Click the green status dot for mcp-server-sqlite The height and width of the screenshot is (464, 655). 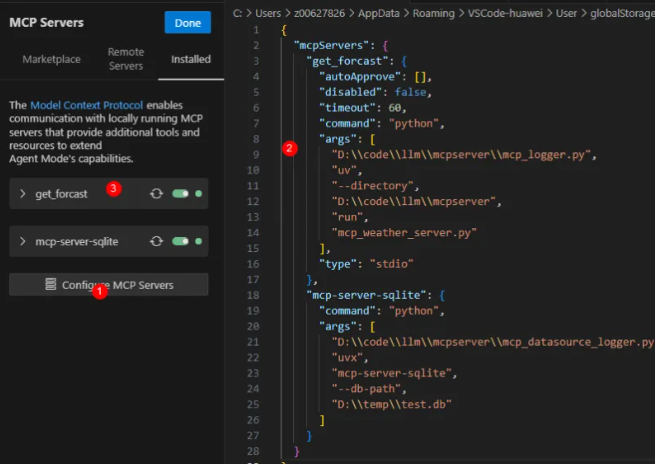point(199,241)
